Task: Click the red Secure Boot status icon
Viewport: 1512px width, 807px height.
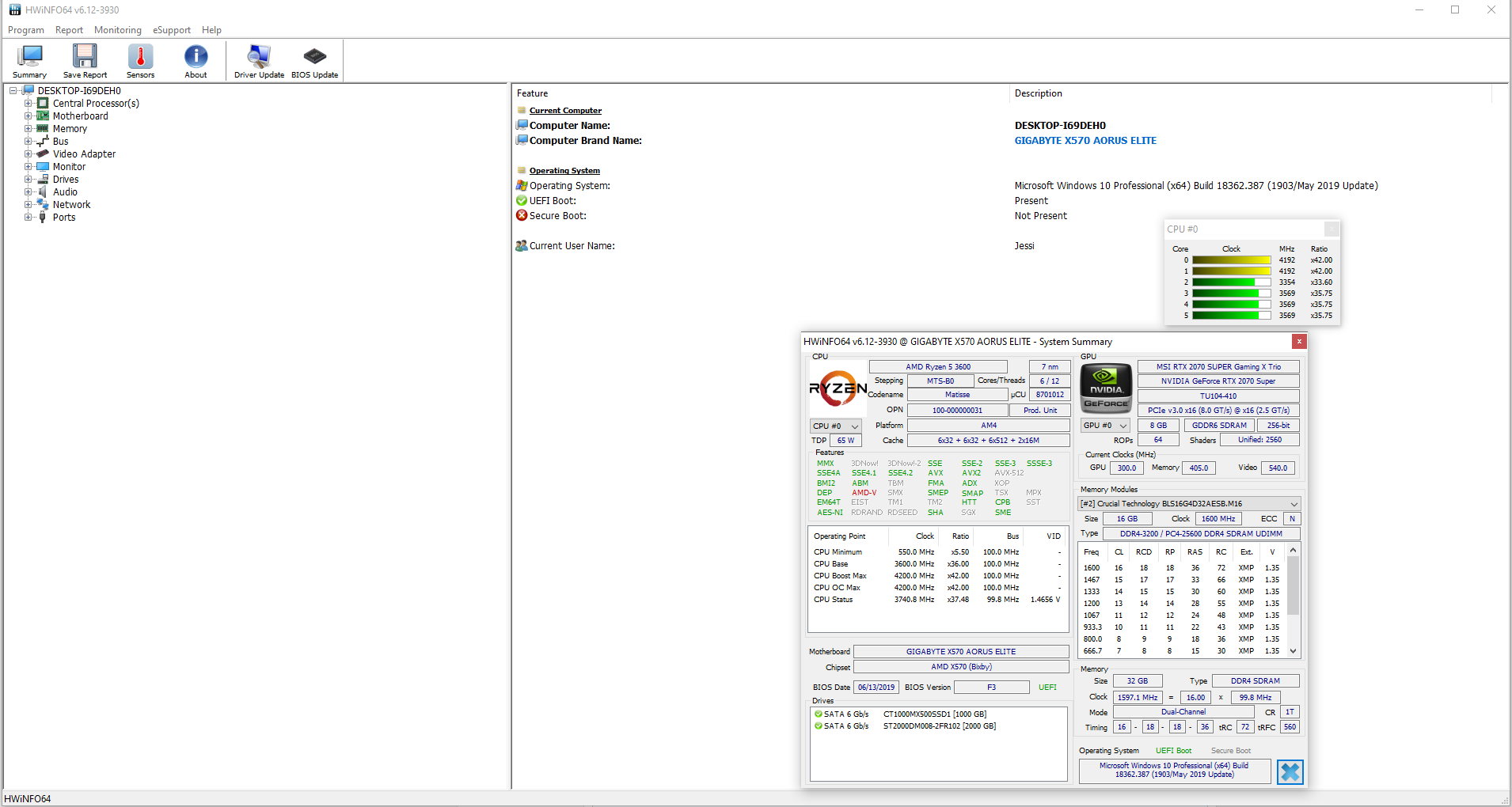Action: [522, 215]
